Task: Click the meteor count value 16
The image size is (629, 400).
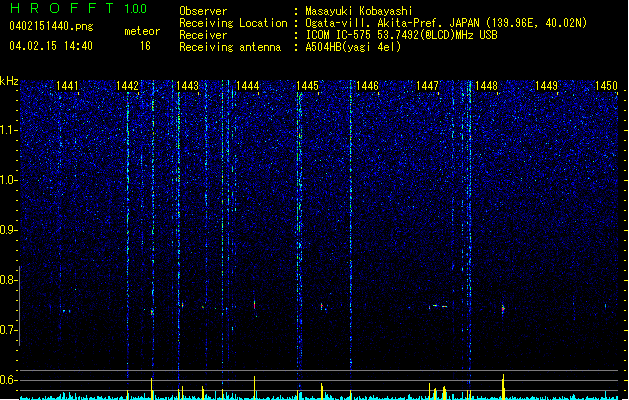Action: (x=145, y=46)
